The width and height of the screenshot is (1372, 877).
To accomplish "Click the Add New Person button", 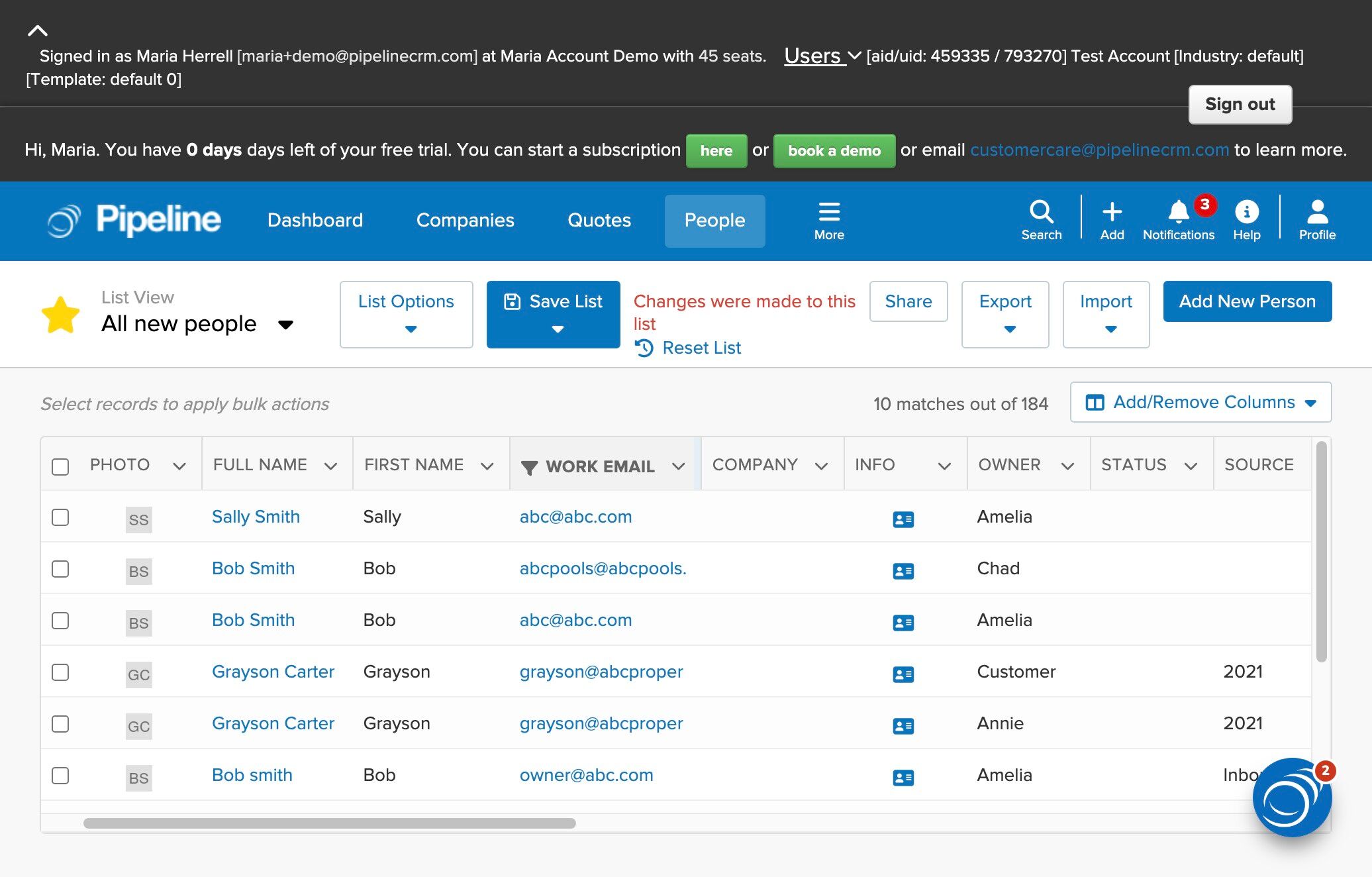I will (1247, 301).
